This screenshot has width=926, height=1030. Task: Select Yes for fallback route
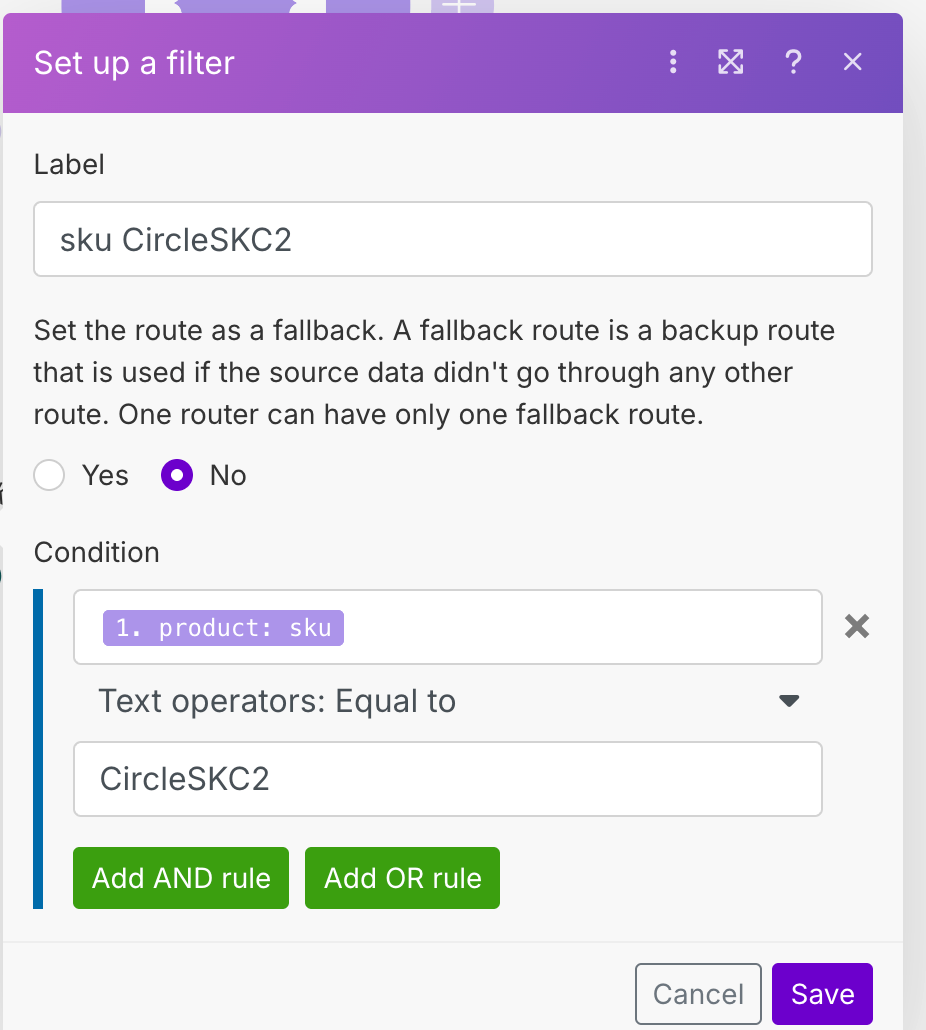tap(49, 476)
